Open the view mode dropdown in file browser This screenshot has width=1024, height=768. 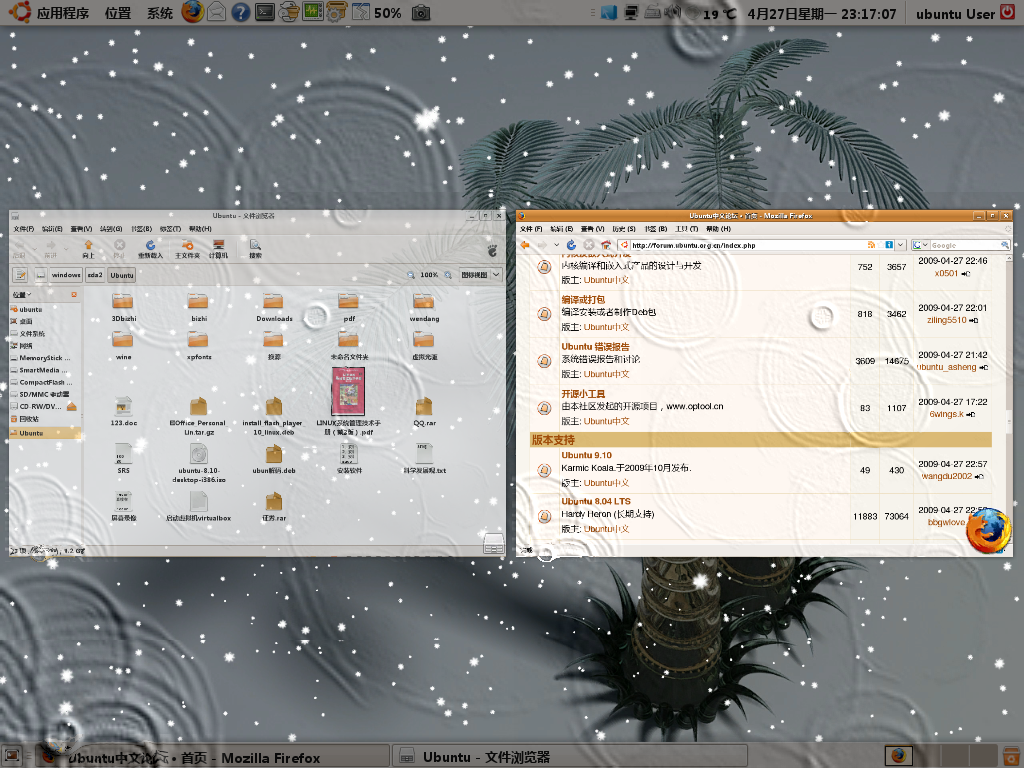coord(481,275)
